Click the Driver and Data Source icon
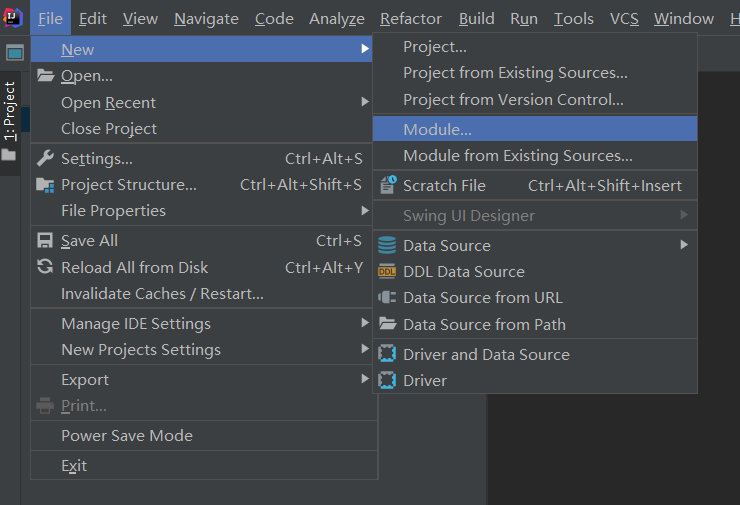740x505 pixels. (387, 354)
